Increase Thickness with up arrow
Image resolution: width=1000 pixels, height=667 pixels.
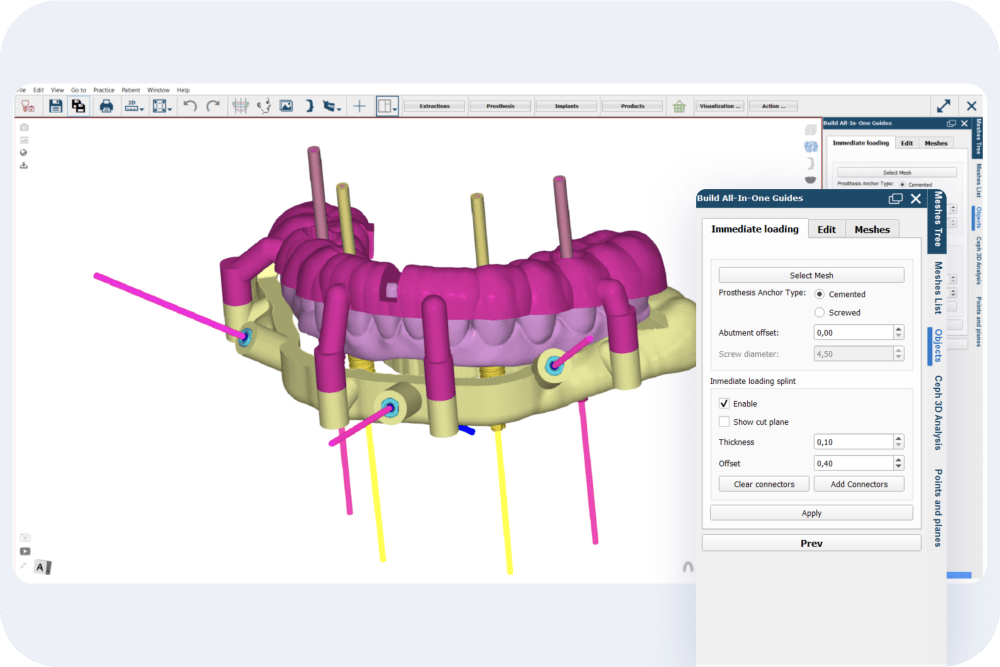point(899,438)
